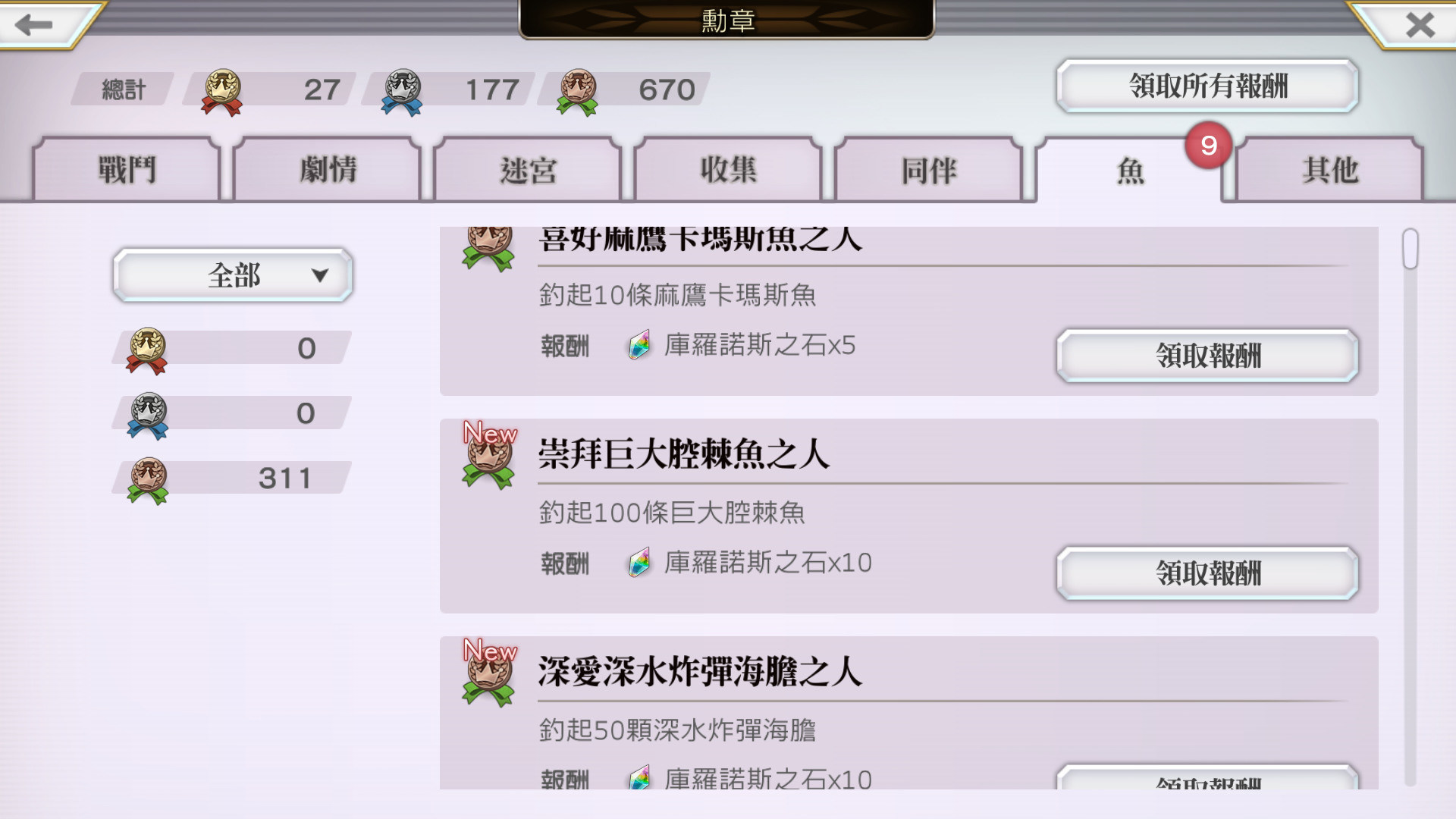Open the 全部 filter dropdown
The image size is (1456, 819).
click(233, 275)
